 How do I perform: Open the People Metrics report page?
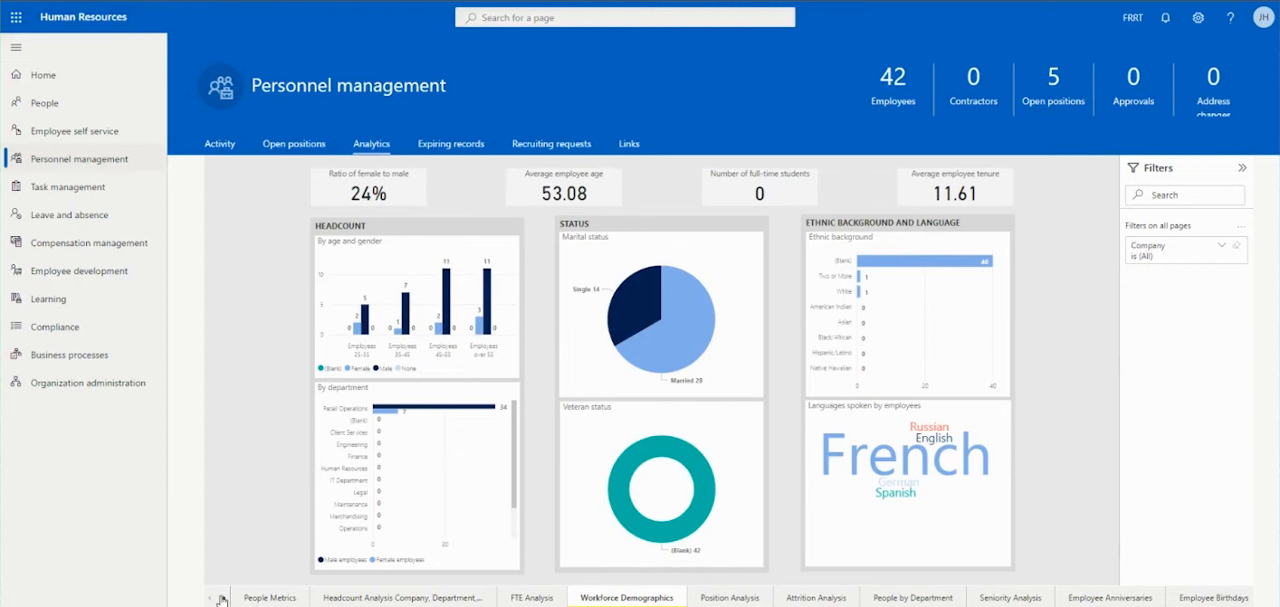coord(270,598)
